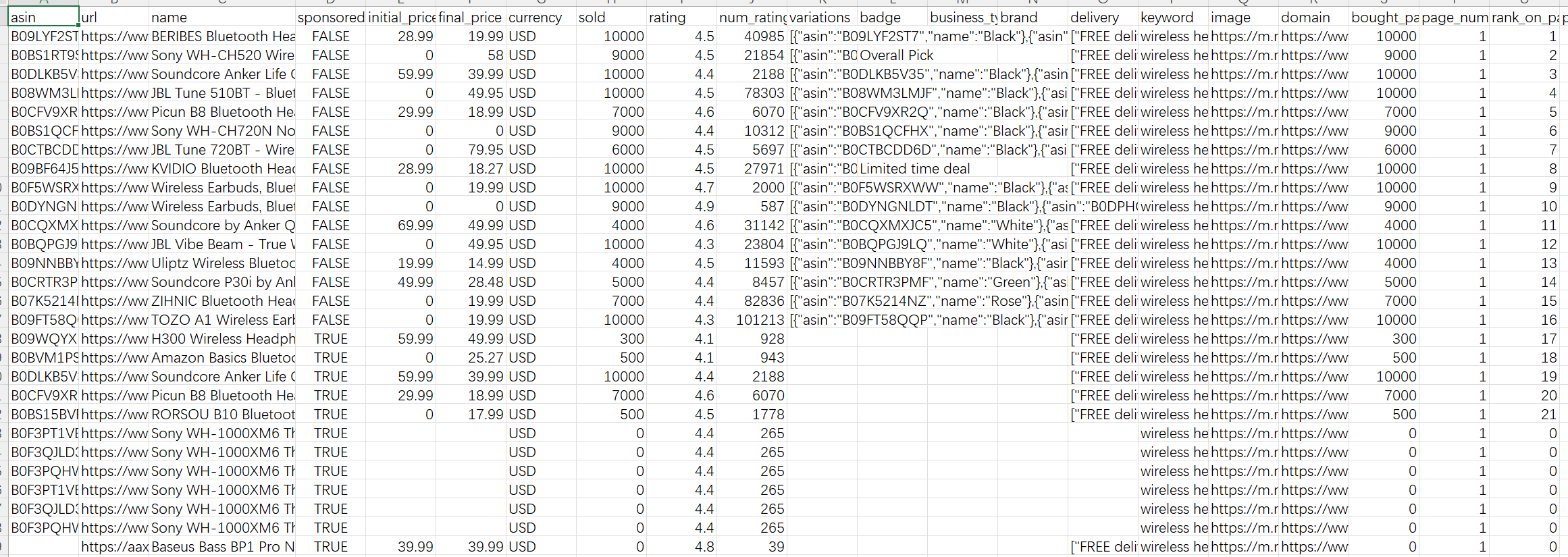Click the Baseus Bass BP1 name cell
Screen dimensions: 1568x557
(222, 546)
